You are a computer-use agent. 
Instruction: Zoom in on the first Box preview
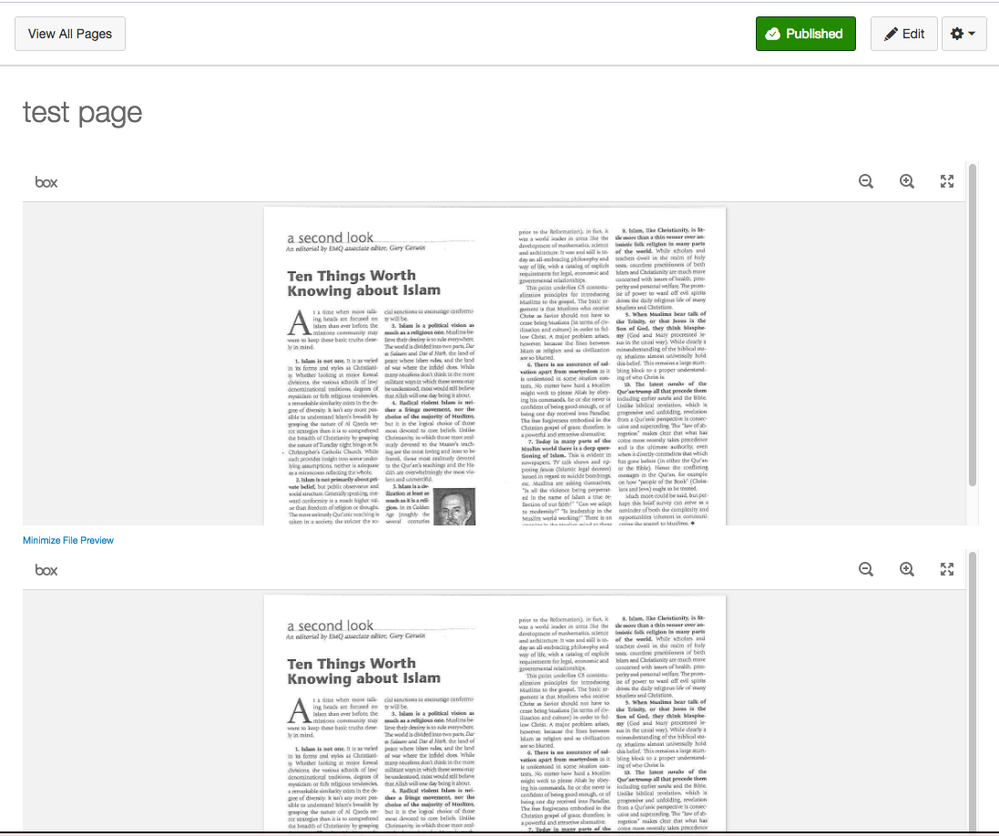pyautogui.click(x=907, y=181)
